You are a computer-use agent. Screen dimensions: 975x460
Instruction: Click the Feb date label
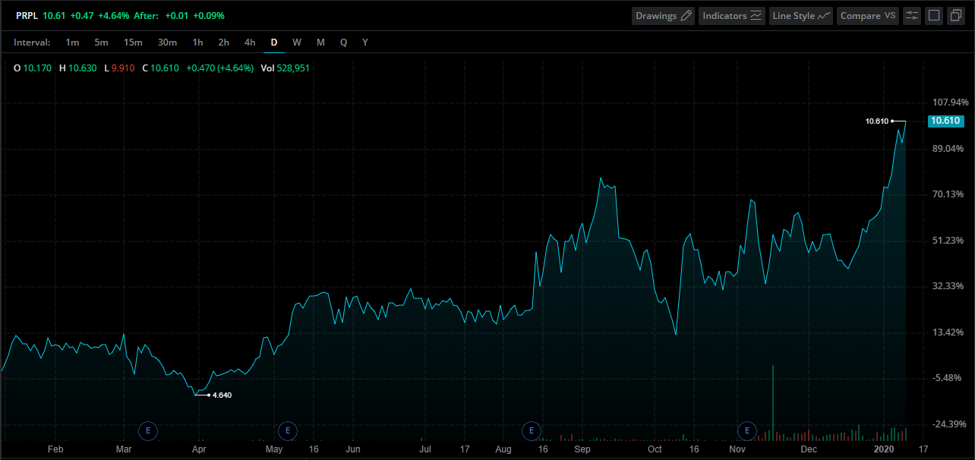(x=56, y=449)
